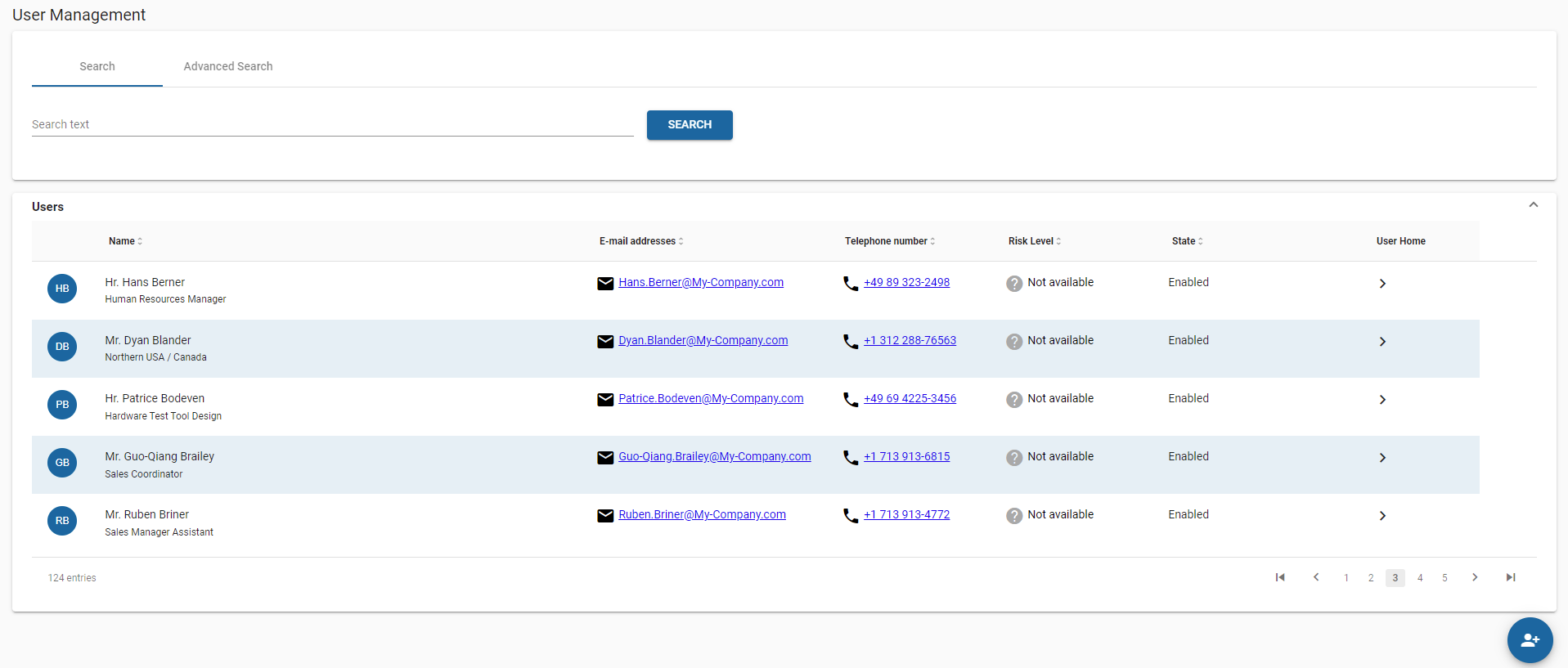Sort the table by Risk Level

pos(1034,241)
